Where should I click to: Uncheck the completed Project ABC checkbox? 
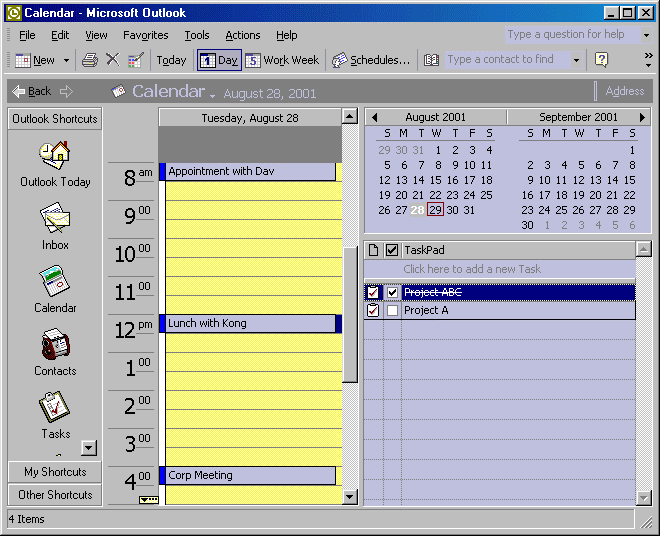392,293
